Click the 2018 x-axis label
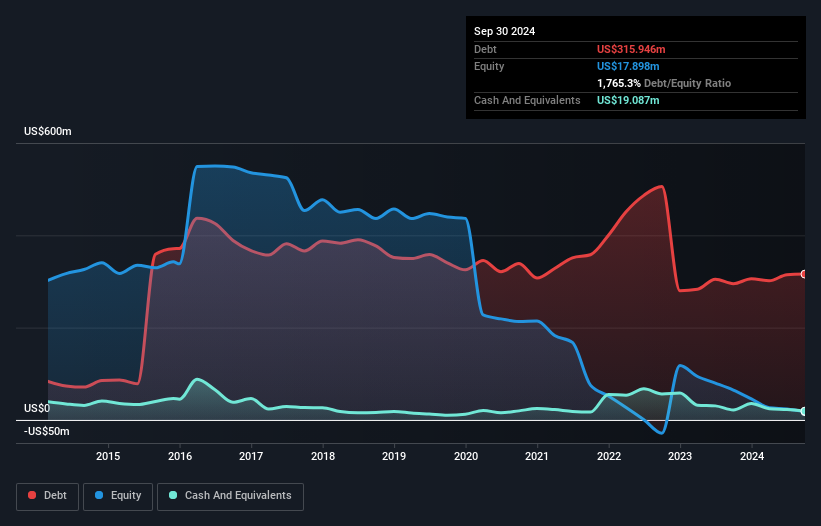Image resolution: width=821 pixels, height=526 pixels. 323,456
